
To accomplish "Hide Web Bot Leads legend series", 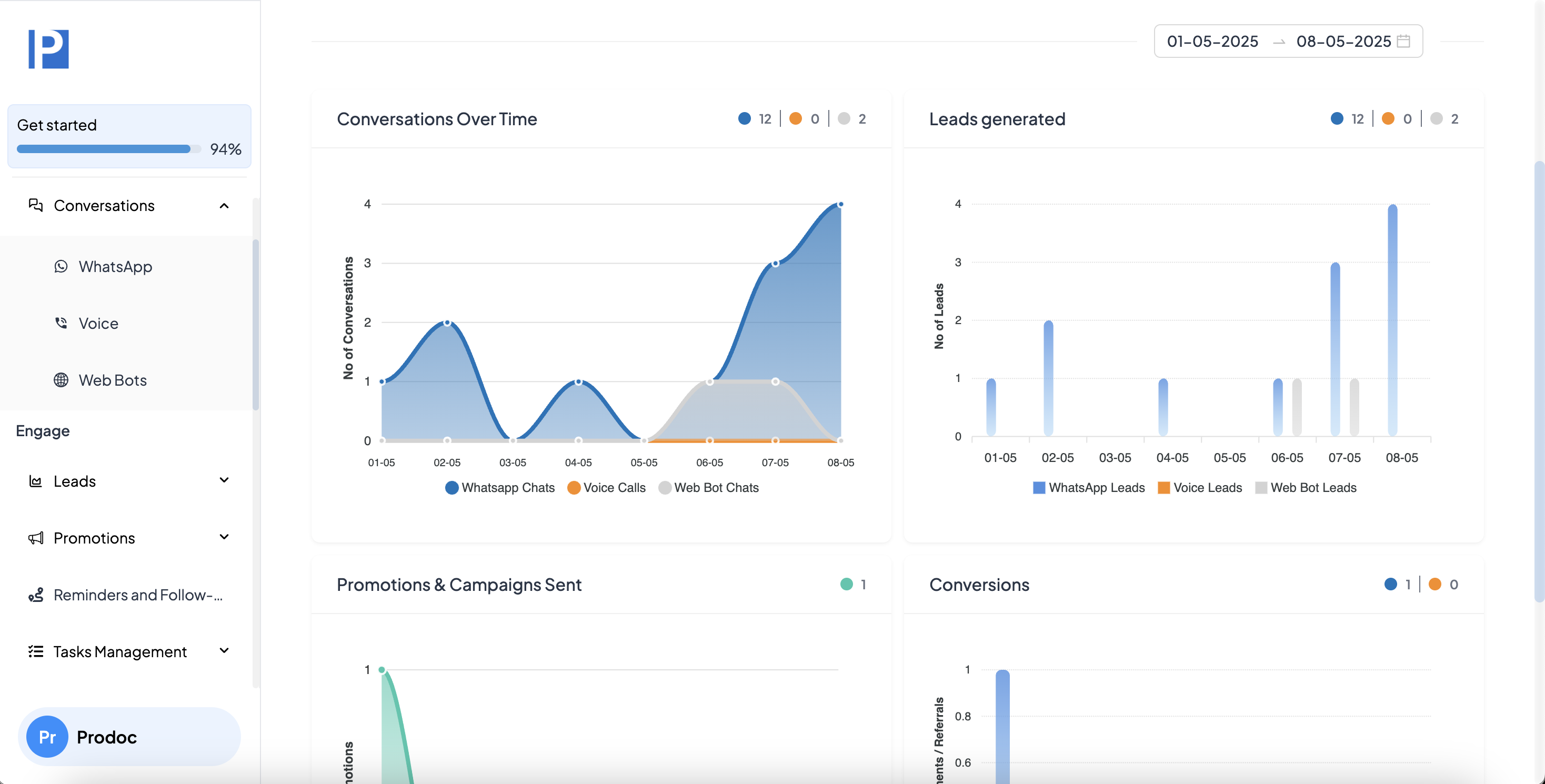I will coord(1305,488).
